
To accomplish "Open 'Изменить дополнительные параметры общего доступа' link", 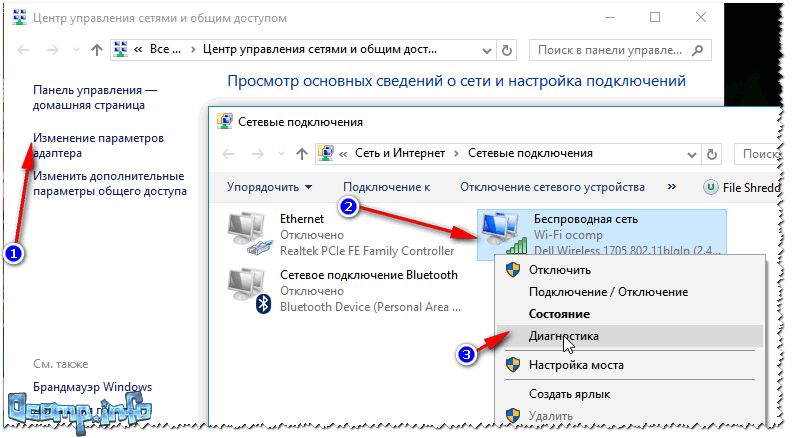I will point(110,184).
